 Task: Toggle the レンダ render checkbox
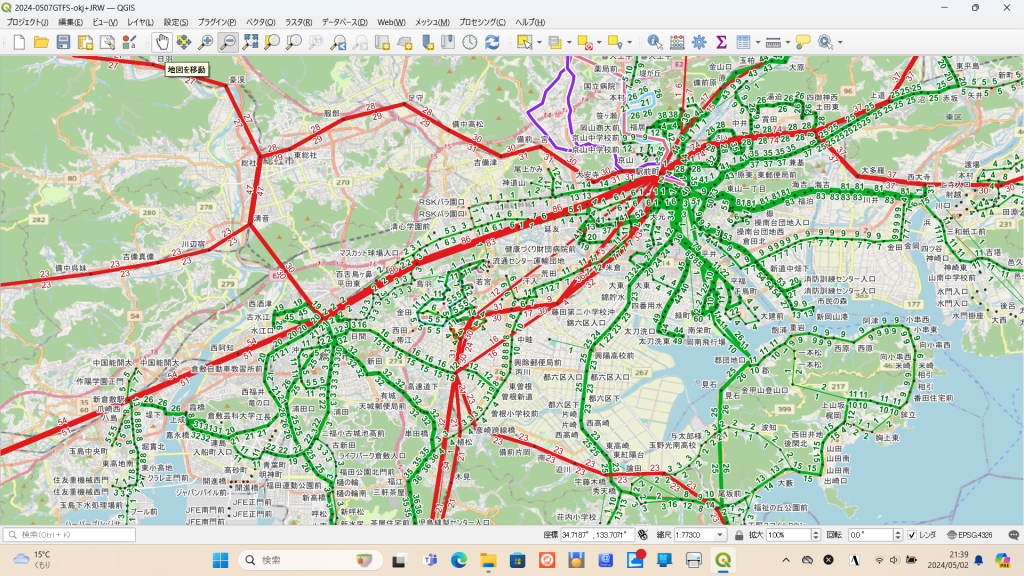912,535
